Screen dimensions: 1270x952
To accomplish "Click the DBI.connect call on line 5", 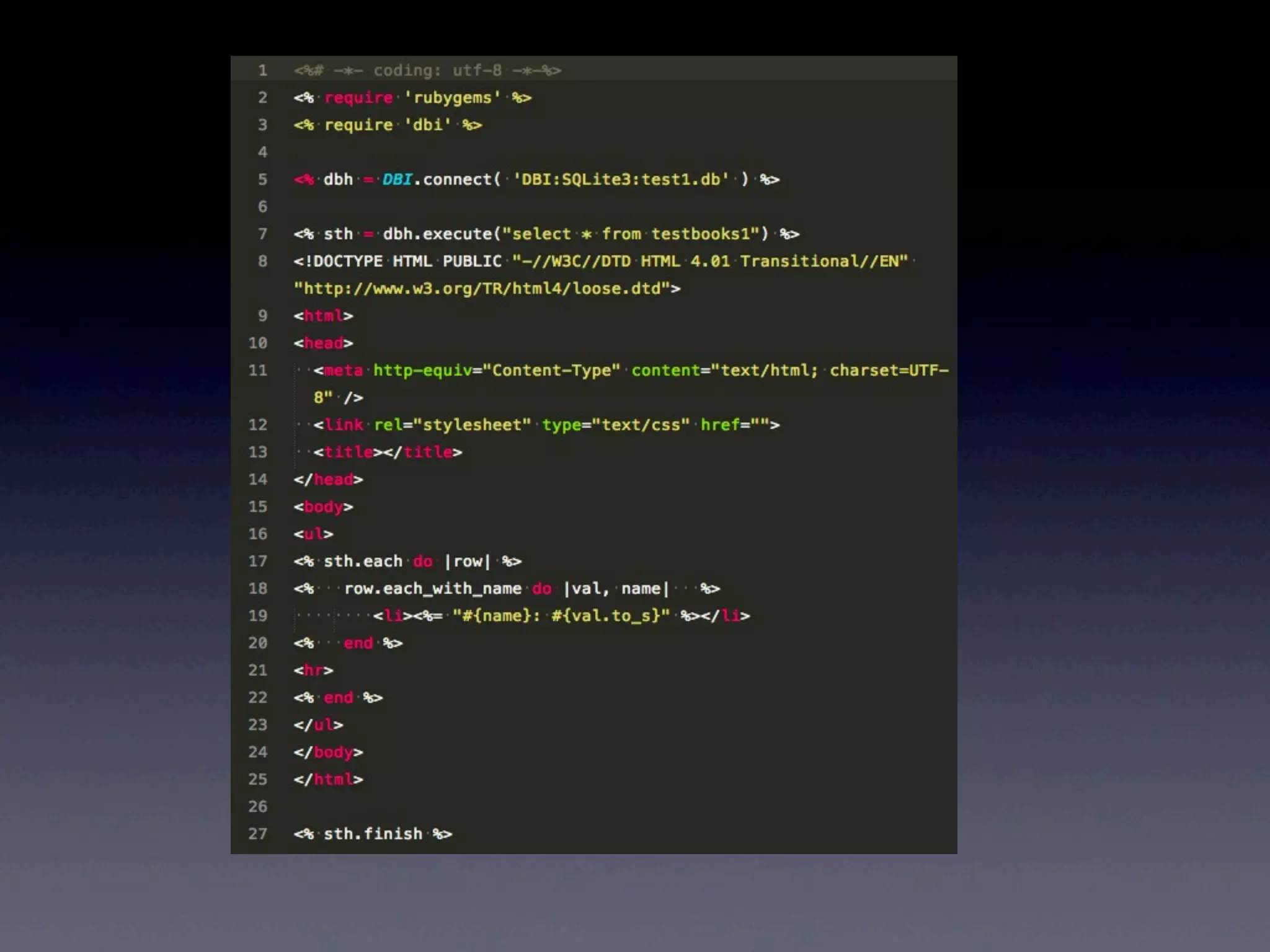I will (438, 180).
